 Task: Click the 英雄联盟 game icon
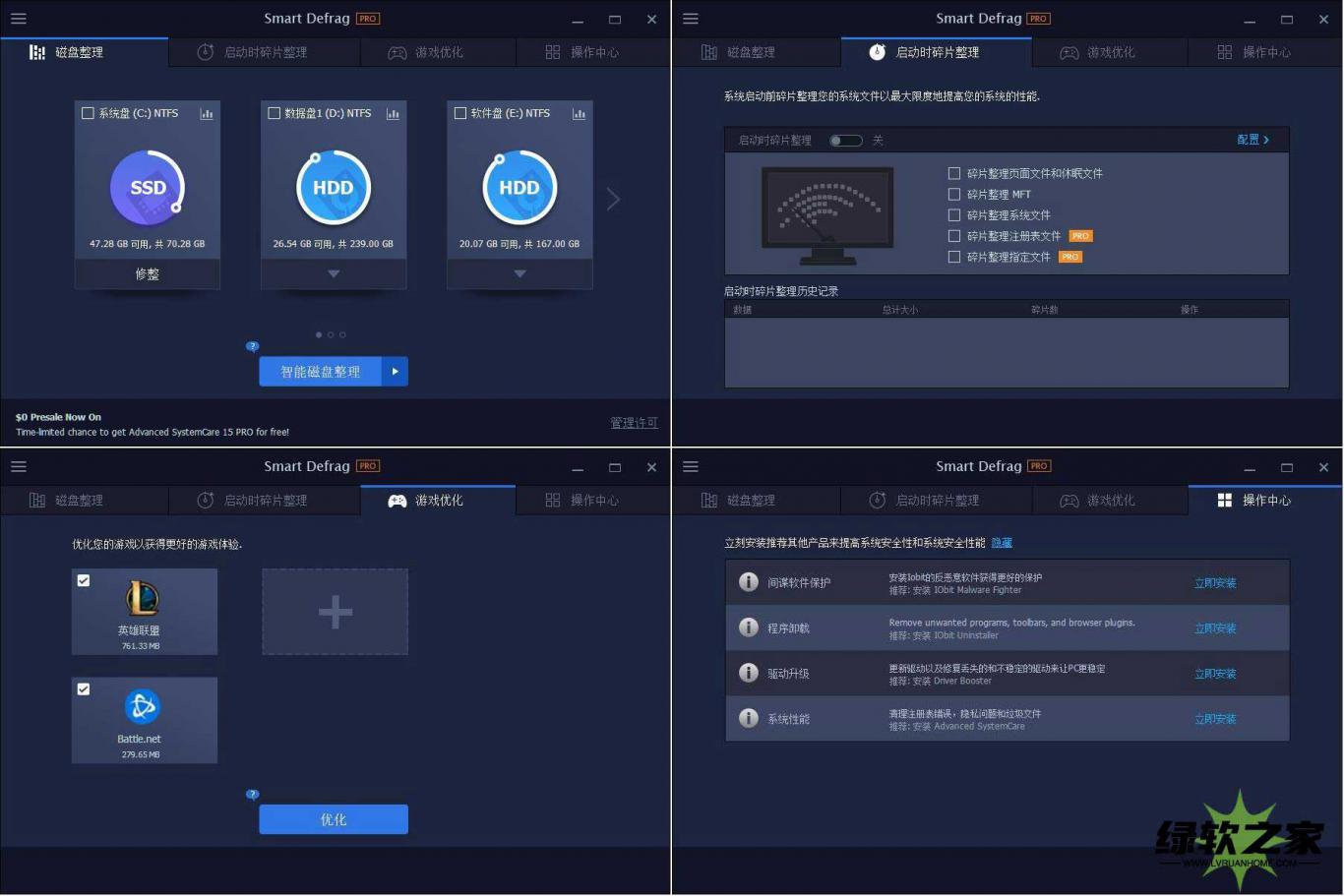point(143,598)
